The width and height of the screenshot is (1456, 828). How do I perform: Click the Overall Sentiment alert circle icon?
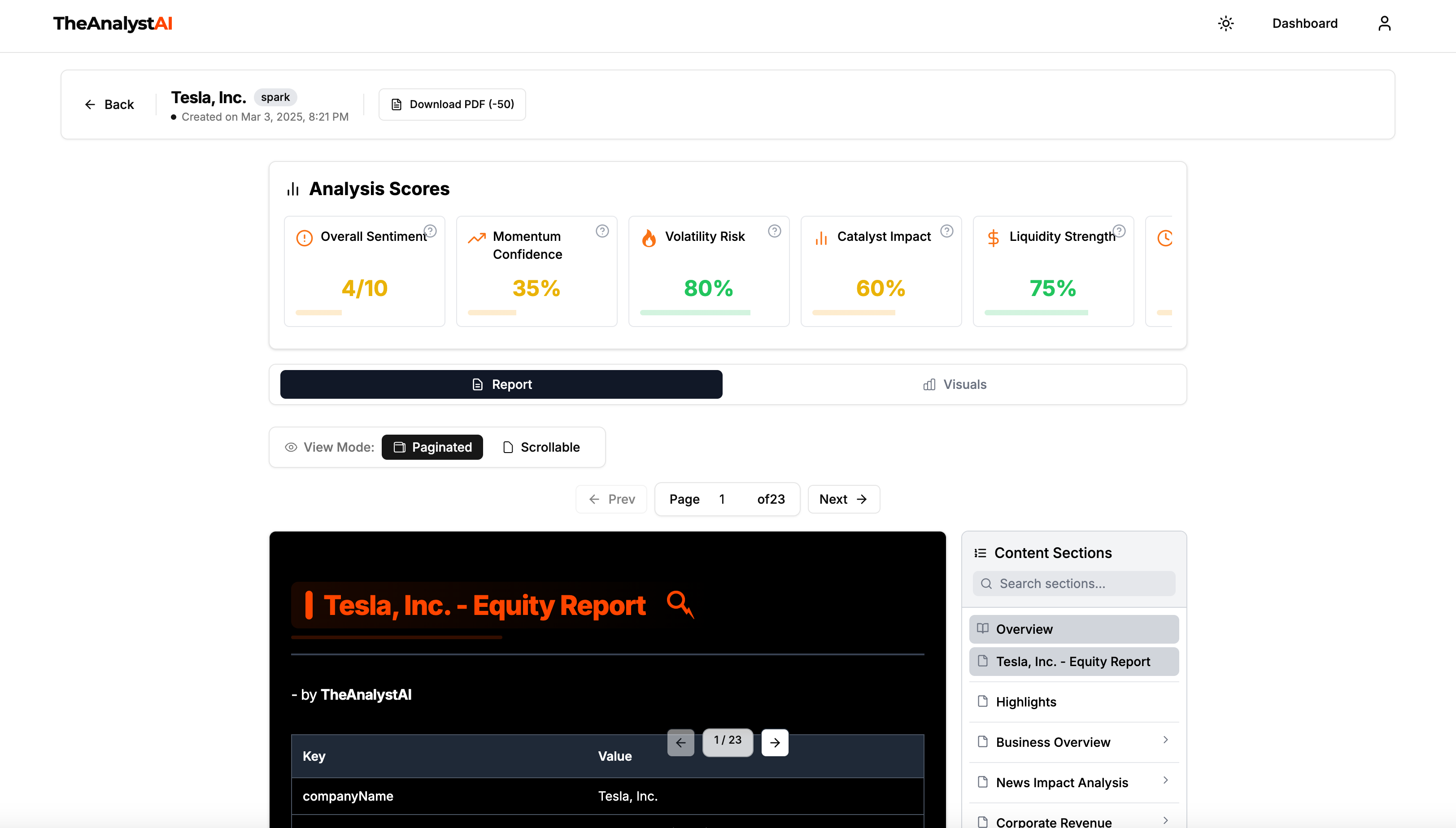(305, 238)
